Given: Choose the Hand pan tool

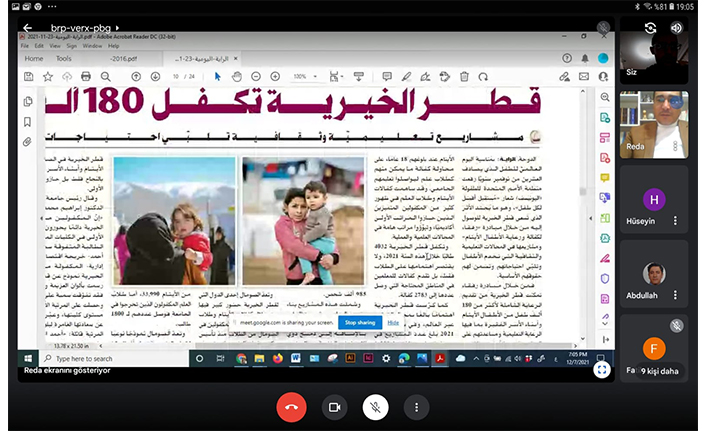Looking at the screenshot, I should pos(236,77).
